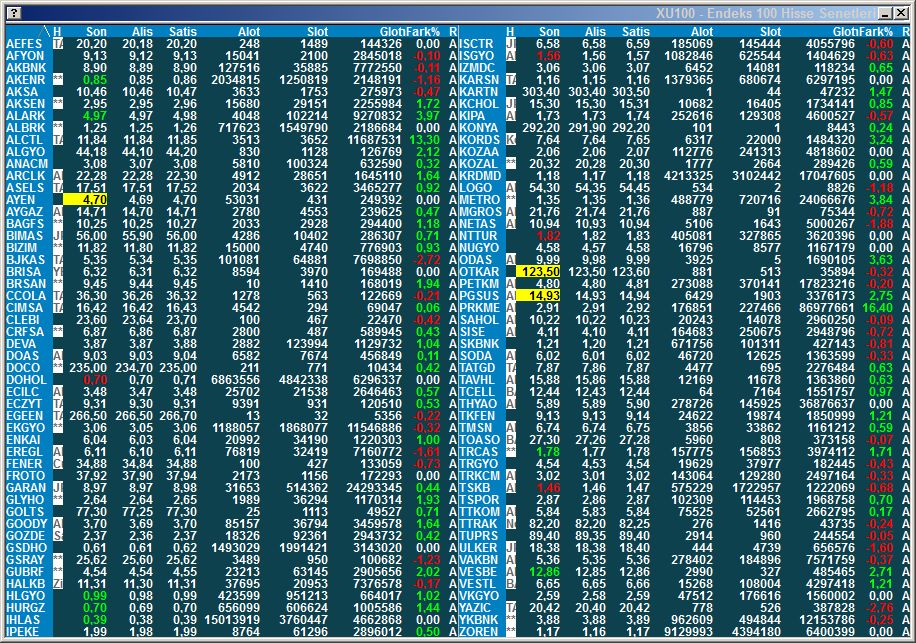The width and height of the screenshot is (916, 643).
Task: Select METRO's total volume 24066676
Action: click(x=827, y=200)
